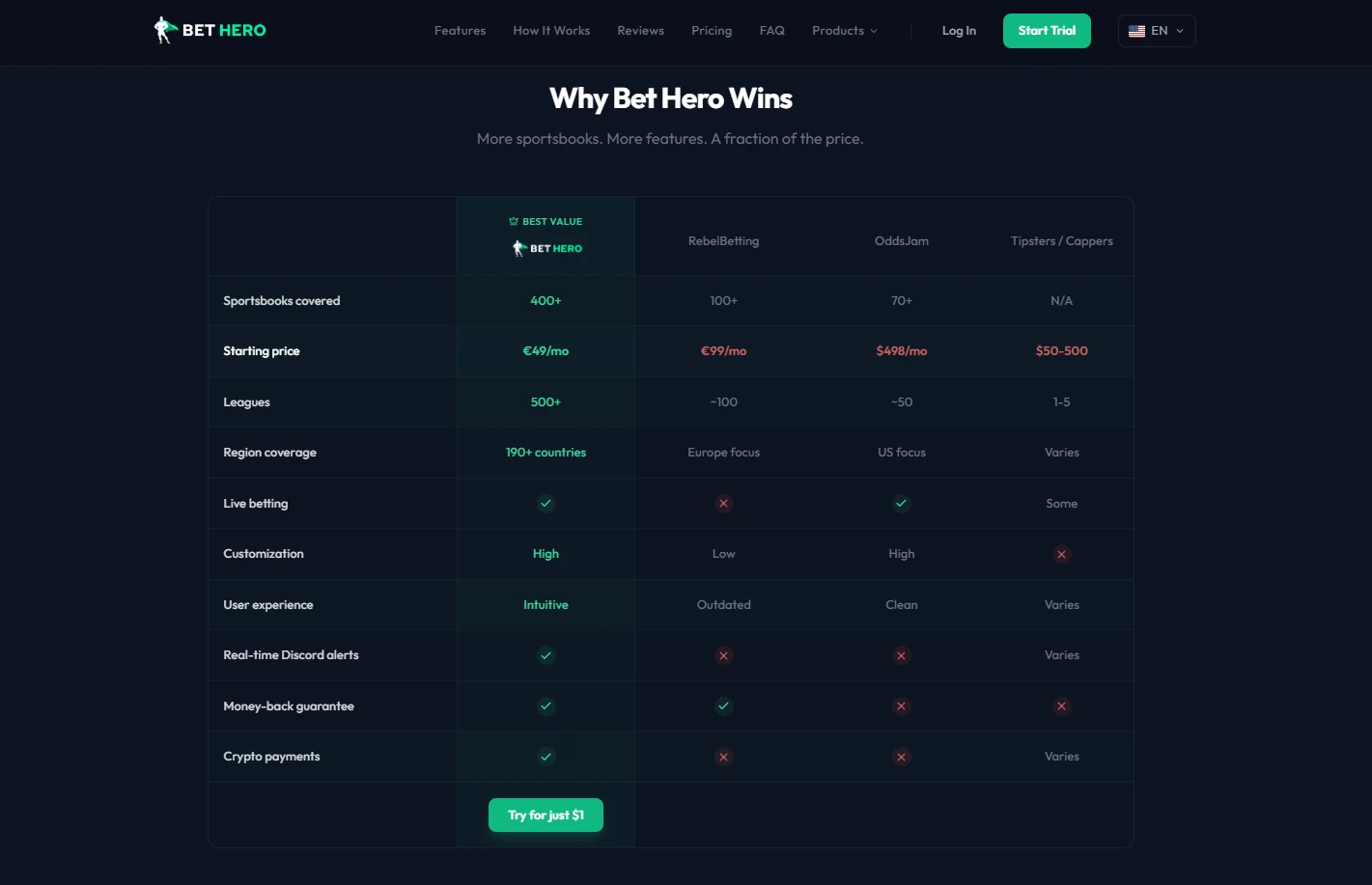The height and width of the screenshot is (885, 1372).
Task: Click the RebelBetting column header
Action: [723, 241]
